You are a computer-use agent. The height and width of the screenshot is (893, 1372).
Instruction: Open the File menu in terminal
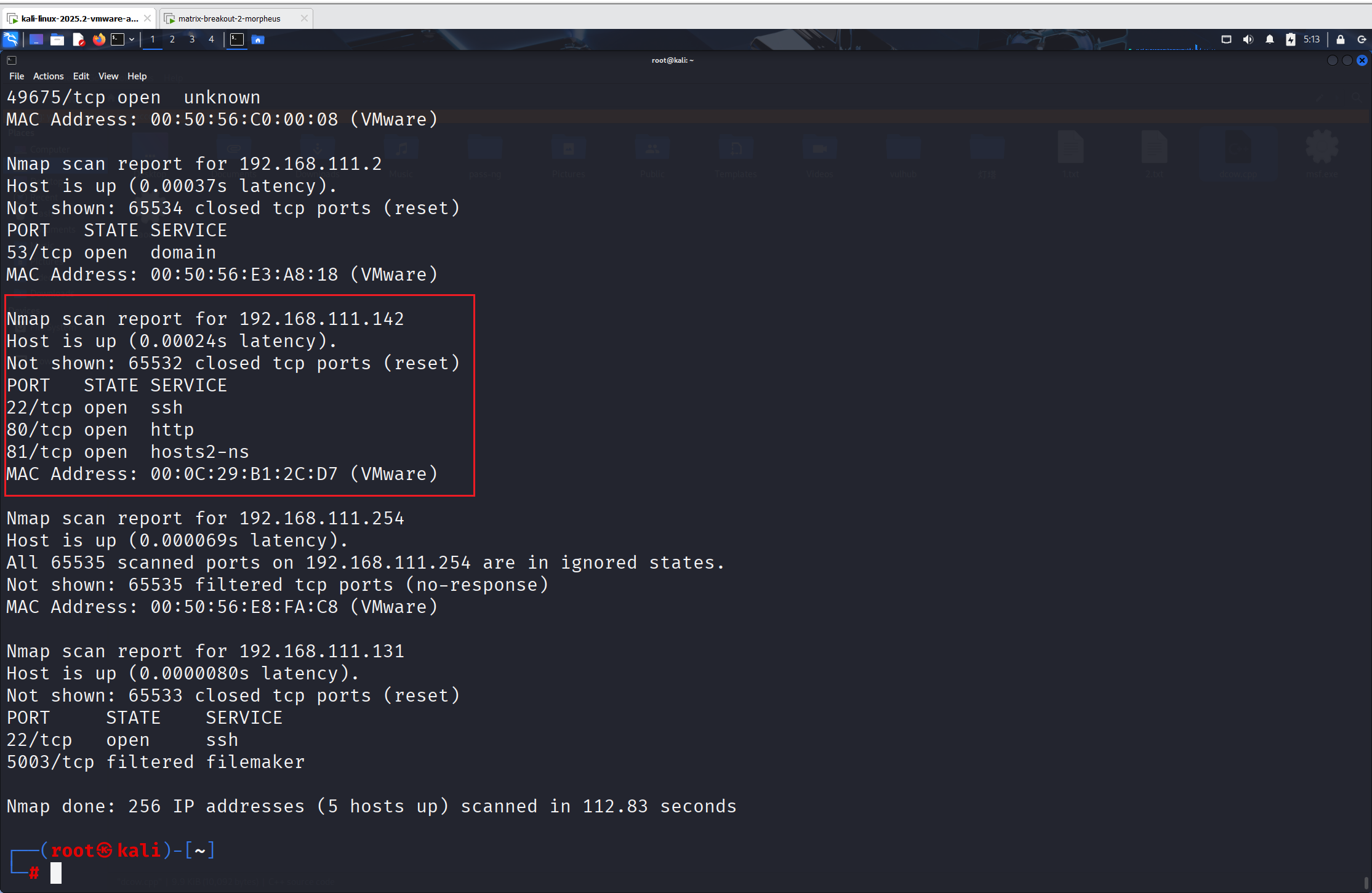pyautogui.click(x=17, y=76)
